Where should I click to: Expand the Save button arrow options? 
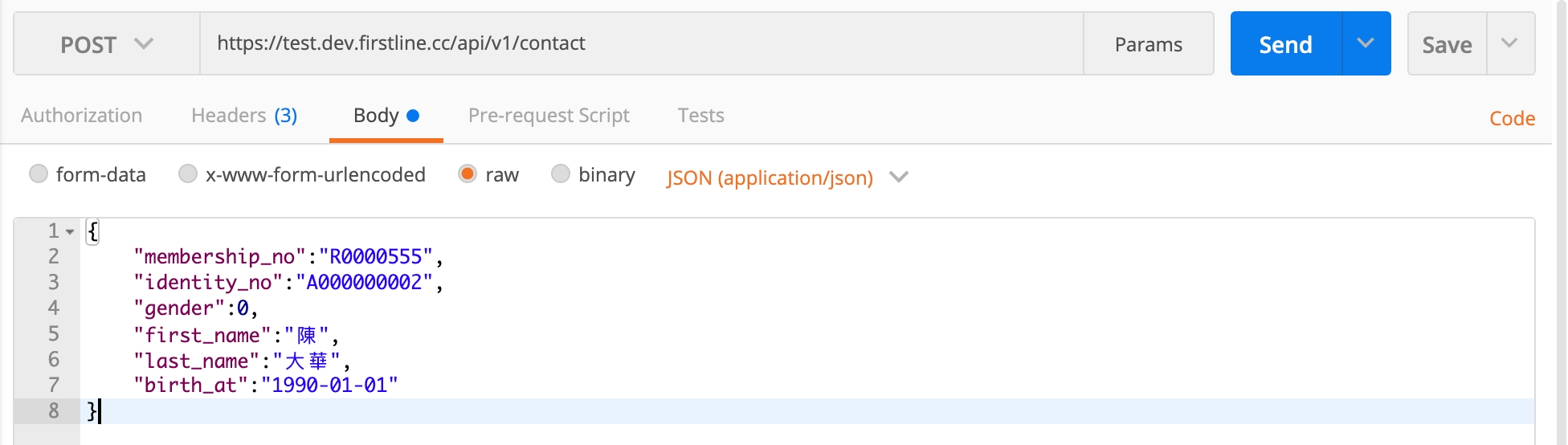(1509, 43)
